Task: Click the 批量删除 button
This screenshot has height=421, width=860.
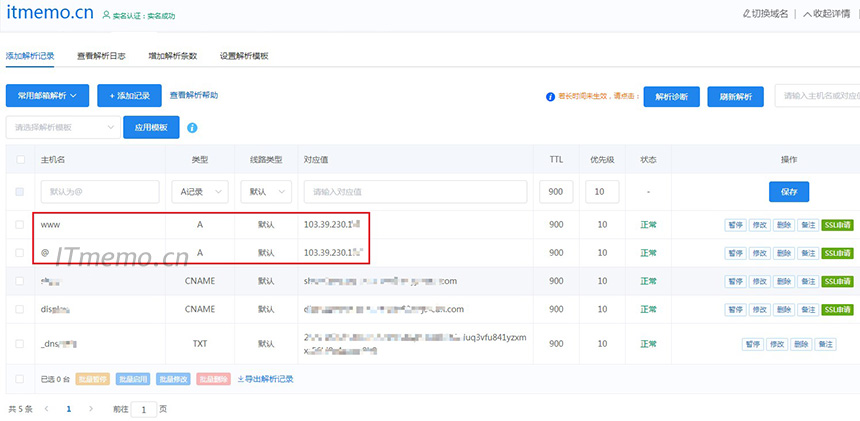Action: 213,379
